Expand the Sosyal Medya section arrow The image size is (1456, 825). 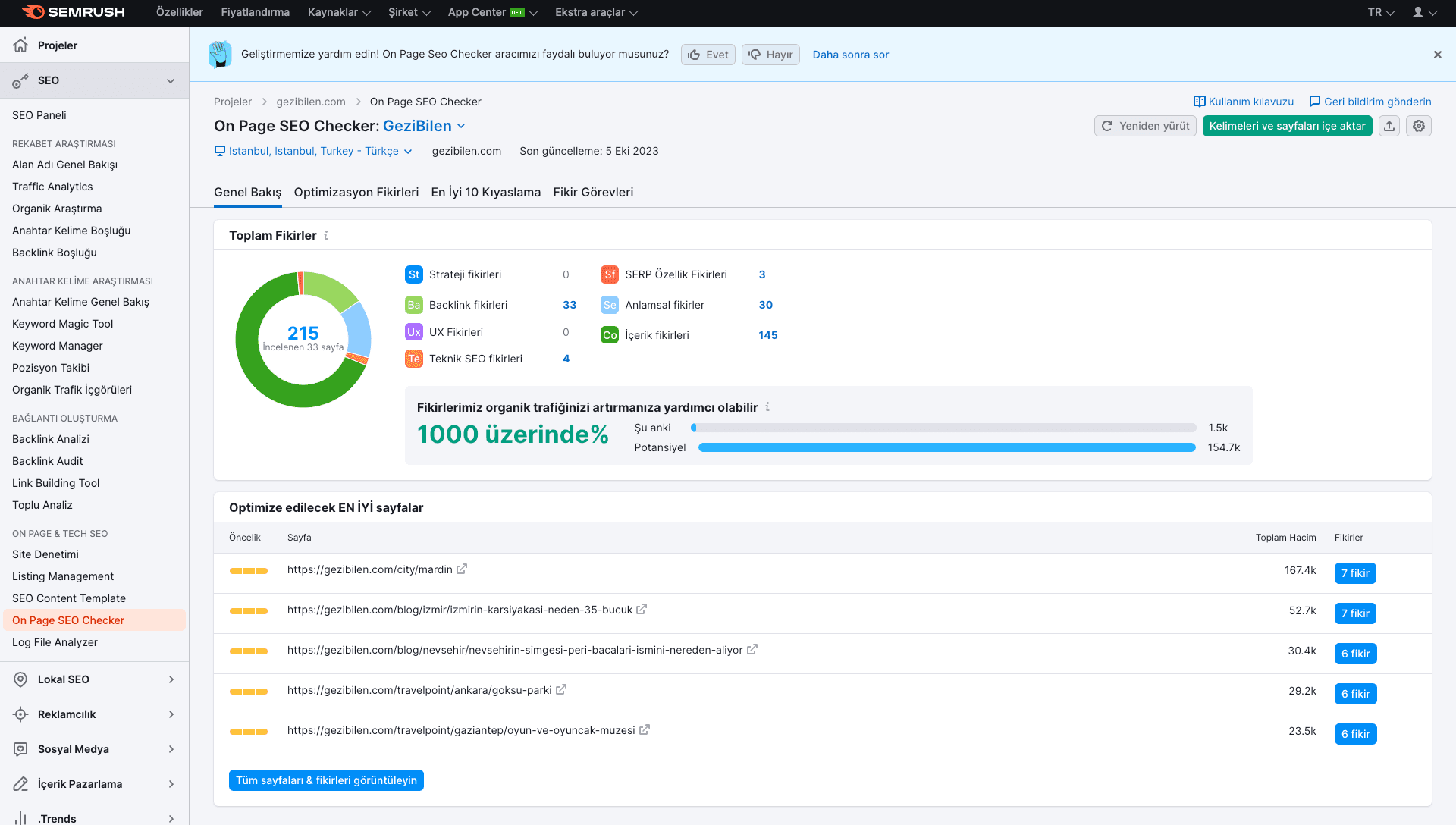coord(171,749)
